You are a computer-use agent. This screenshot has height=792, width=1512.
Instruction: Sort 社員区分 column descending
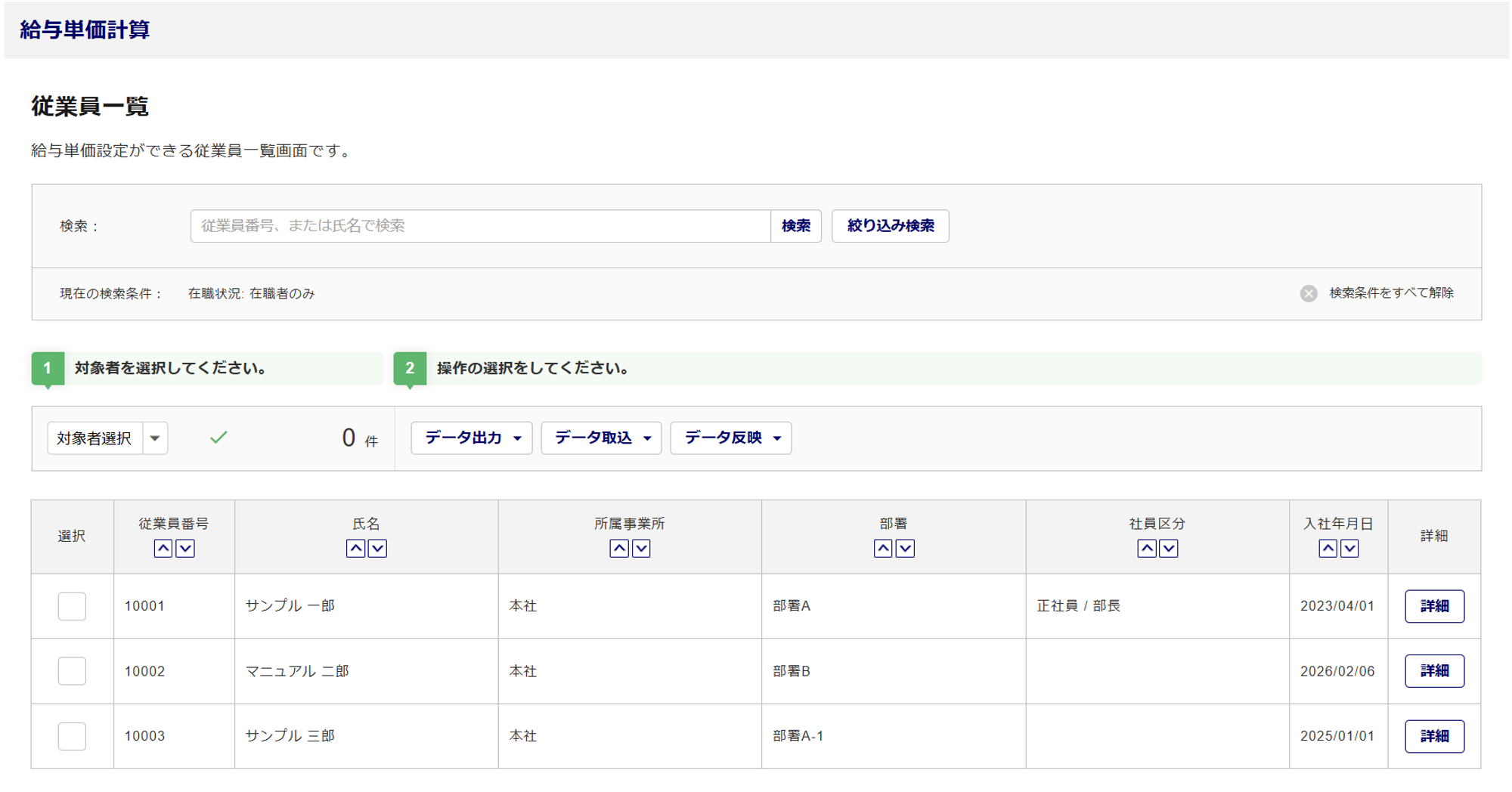(1169, 549)
